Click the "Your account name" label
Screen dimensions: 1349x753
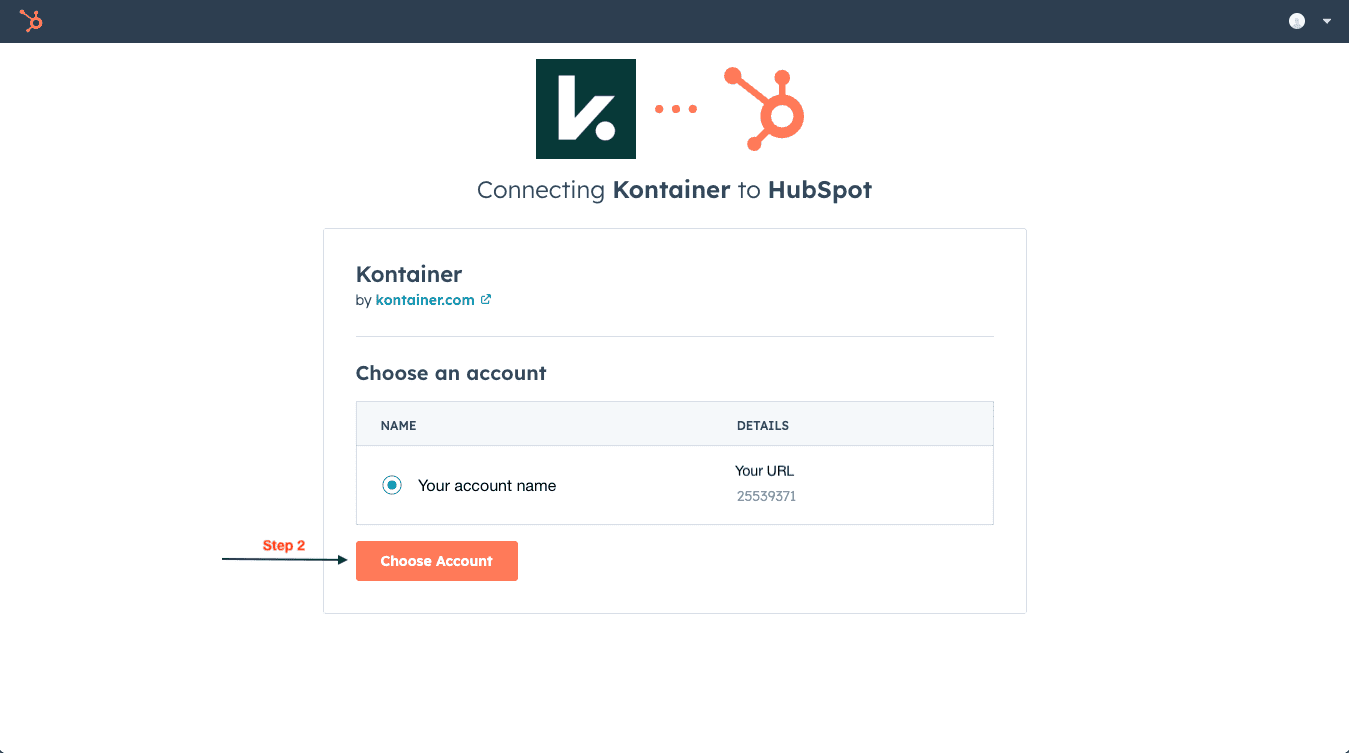(x=487, y=486)
